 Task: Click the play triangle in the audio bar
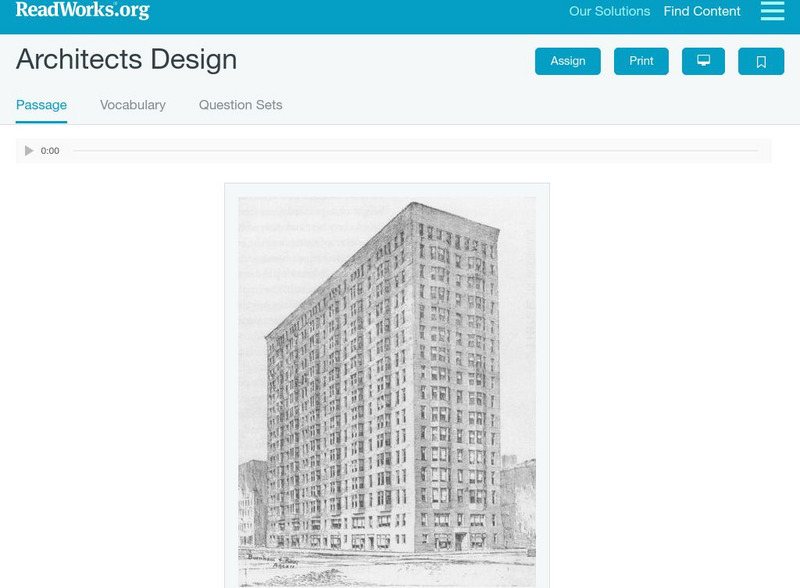point(27,151)
